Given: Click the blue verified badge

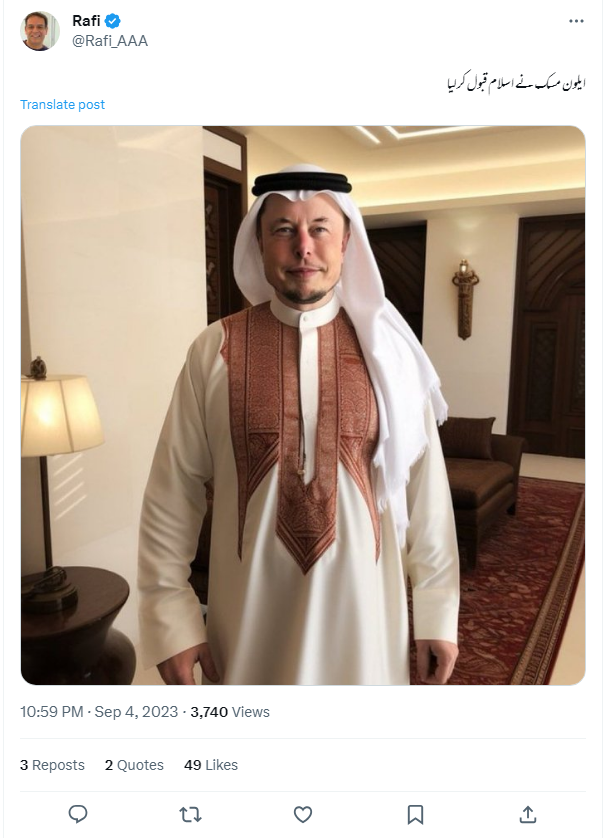Looking at the screenshot, I should [x=114, y=21].
